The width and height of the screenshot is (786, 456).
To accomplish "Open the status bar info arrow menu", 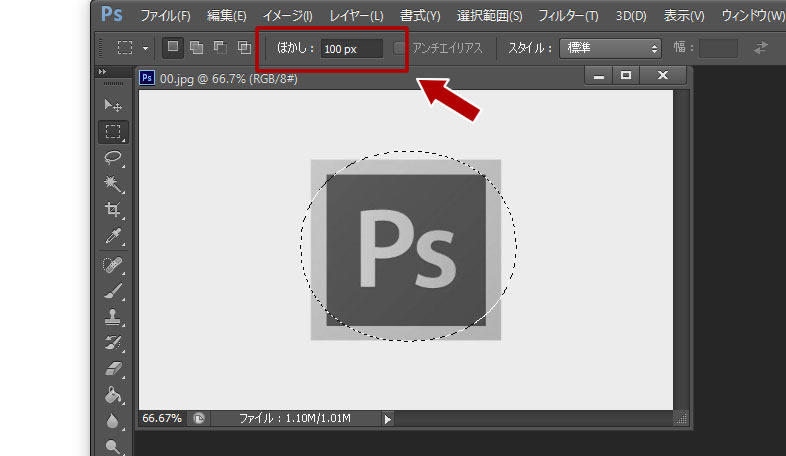I will (x=387, y=419).
